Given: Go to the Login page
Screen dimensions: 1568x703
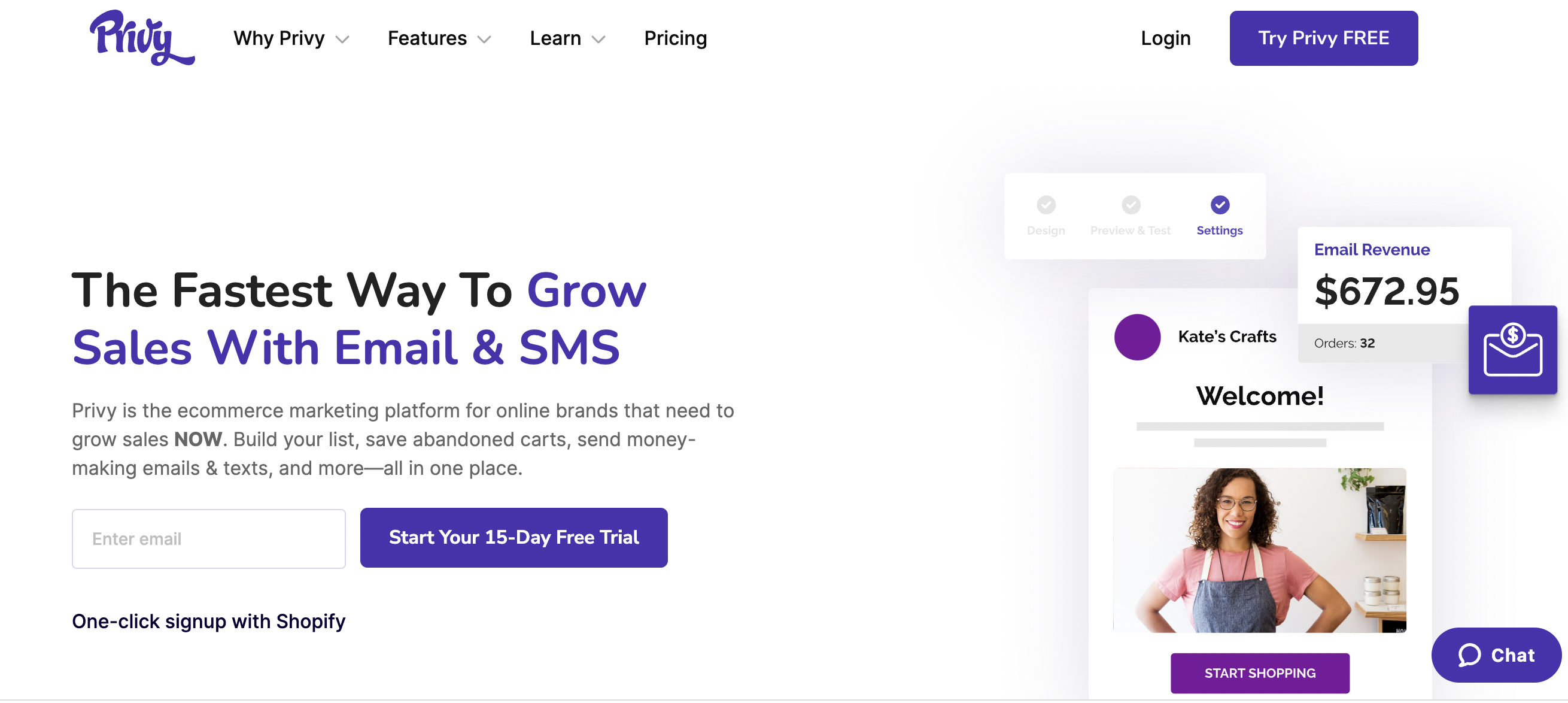Looking at the screenshot, I should [x=1165, y=38].
